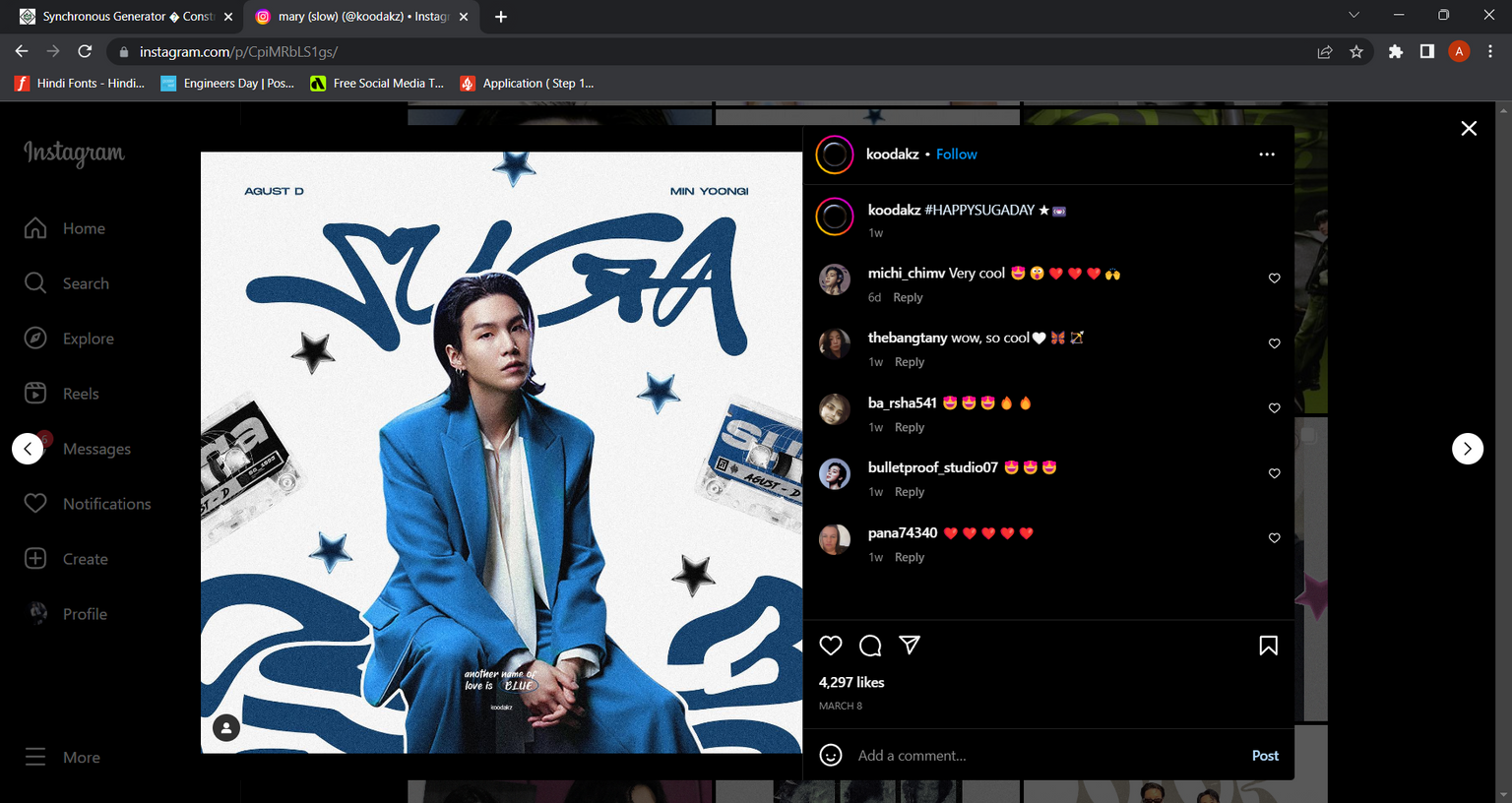Bookmark this page with star

coord(1356,51)
